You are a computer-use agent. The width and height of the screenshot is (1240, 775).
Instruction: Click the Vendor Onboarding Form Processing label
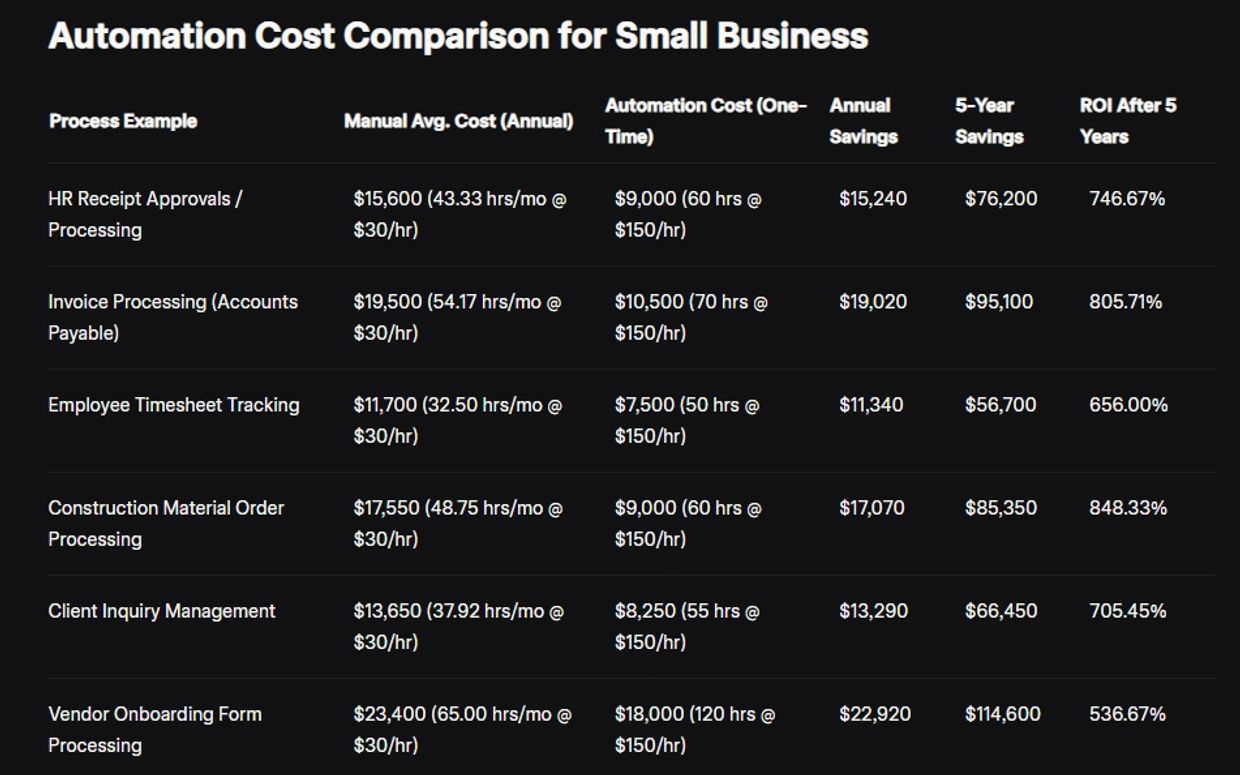[x=155, y=729]
